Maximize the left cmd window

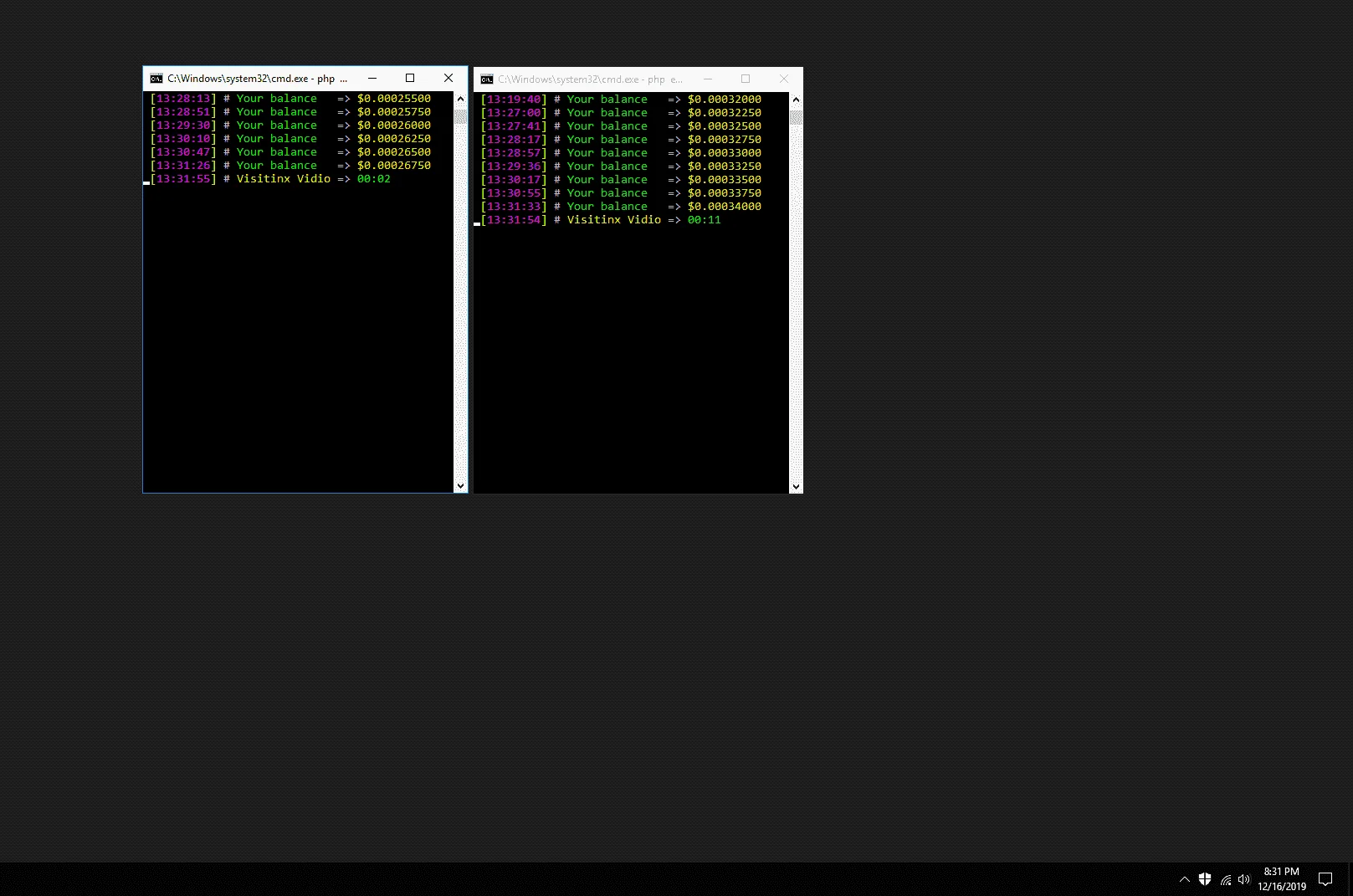pyautogui.click(x=410, y=78)
